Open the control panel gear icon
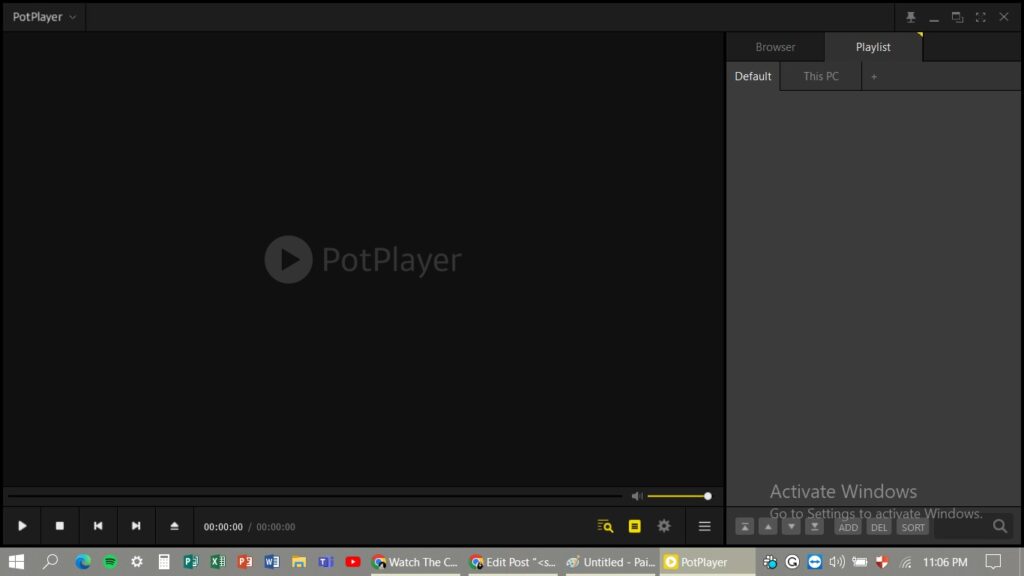Image resolution: width=1024 pixels, height=576 pixels. 664,526
